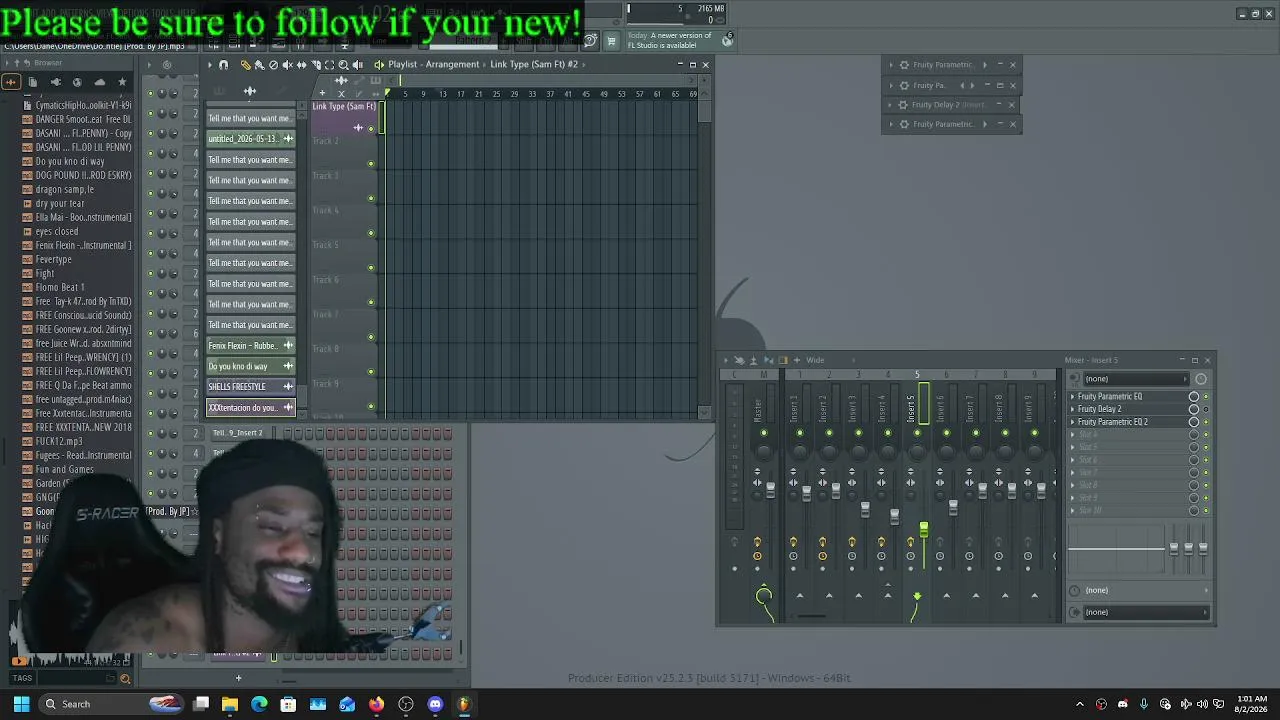Select the Draw pencil tool in Playlist

(x=245, y=65)
